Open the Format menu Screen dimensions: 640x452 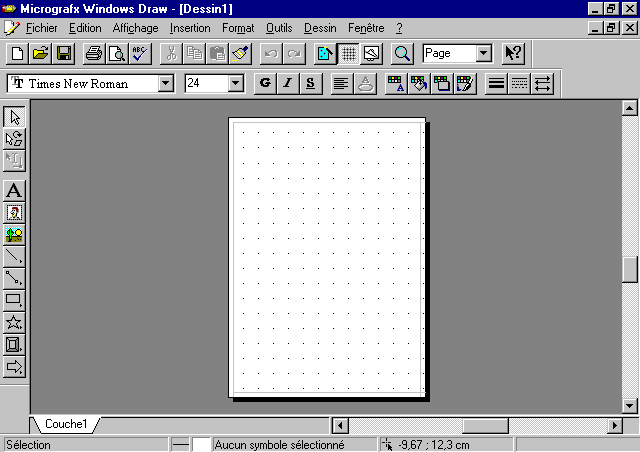(x=238, y=28)
